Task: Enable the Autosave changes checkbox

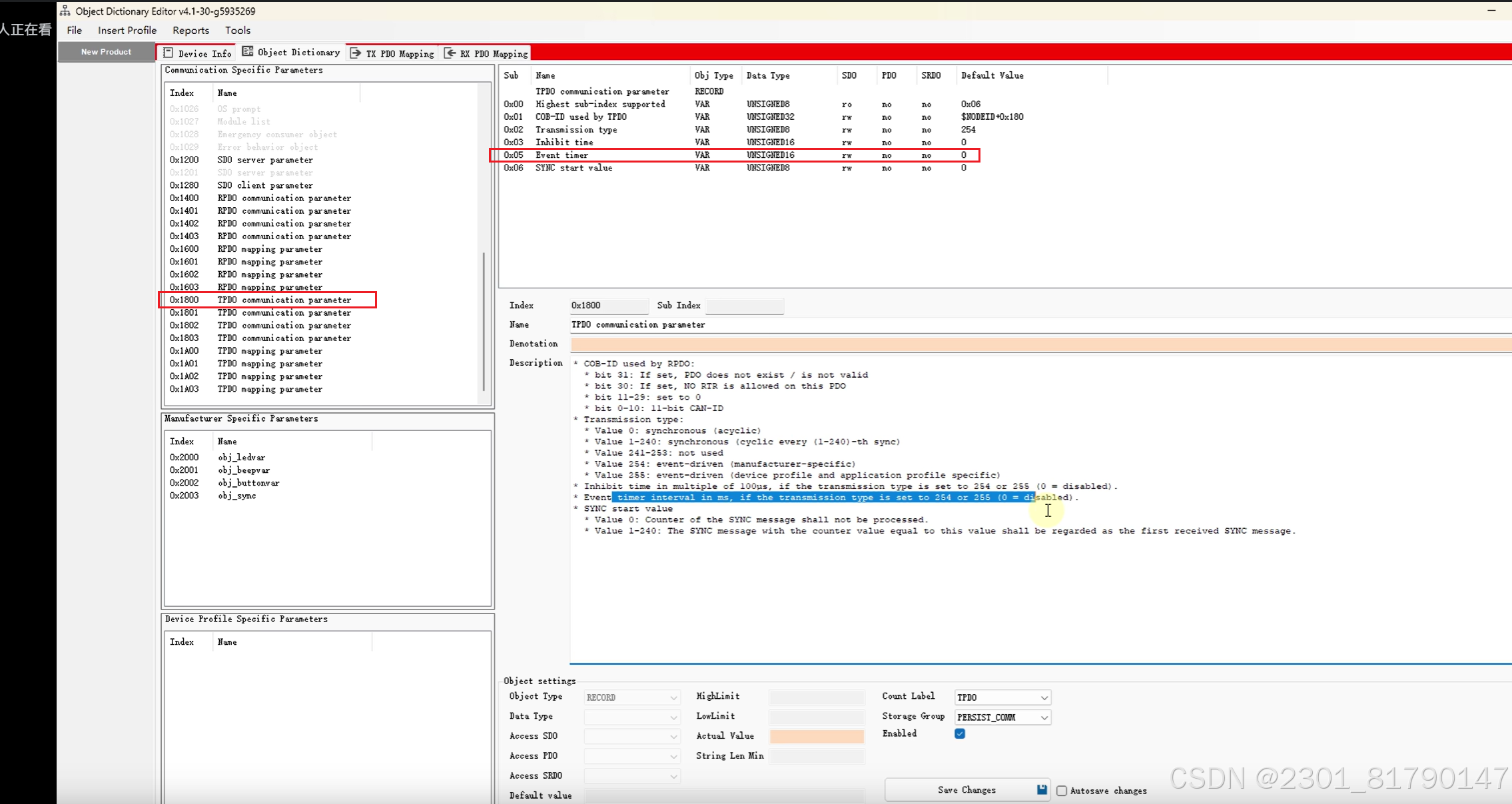Action: [x=1062, y=791]
